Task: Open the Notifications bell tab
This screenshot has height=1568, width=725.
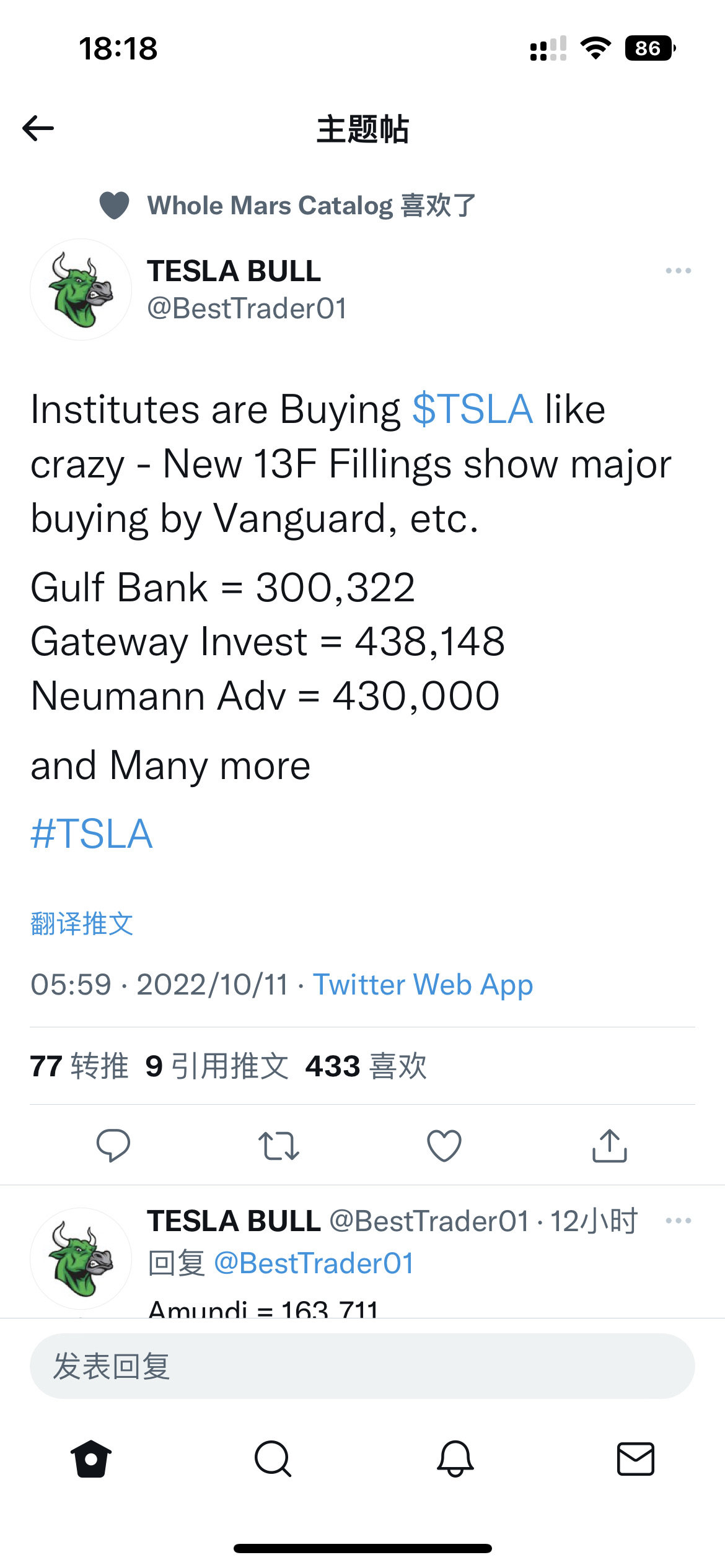Action: coord(455,1459)
